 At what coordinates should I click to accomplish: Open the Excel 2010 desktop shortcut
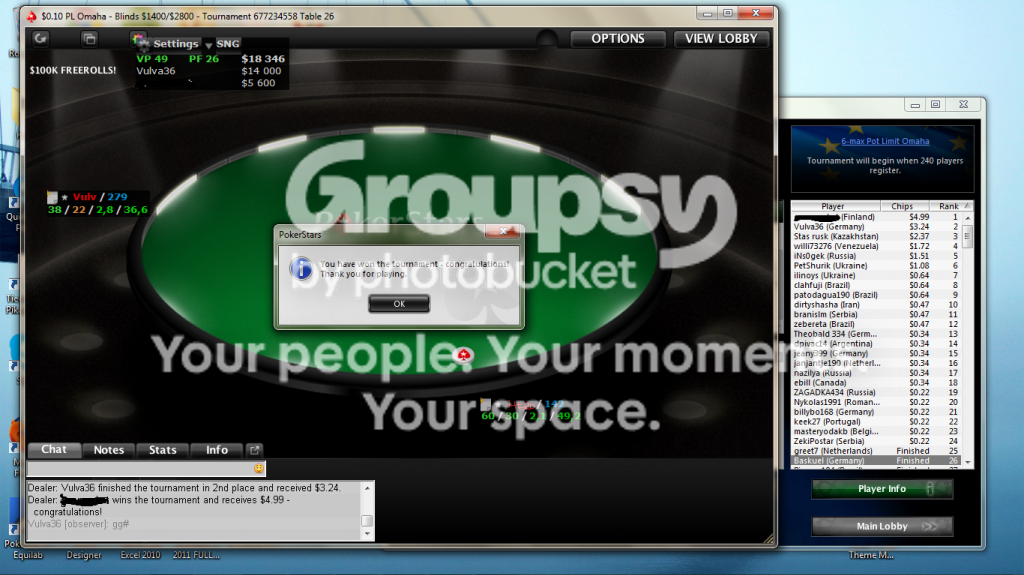[140, 555]
